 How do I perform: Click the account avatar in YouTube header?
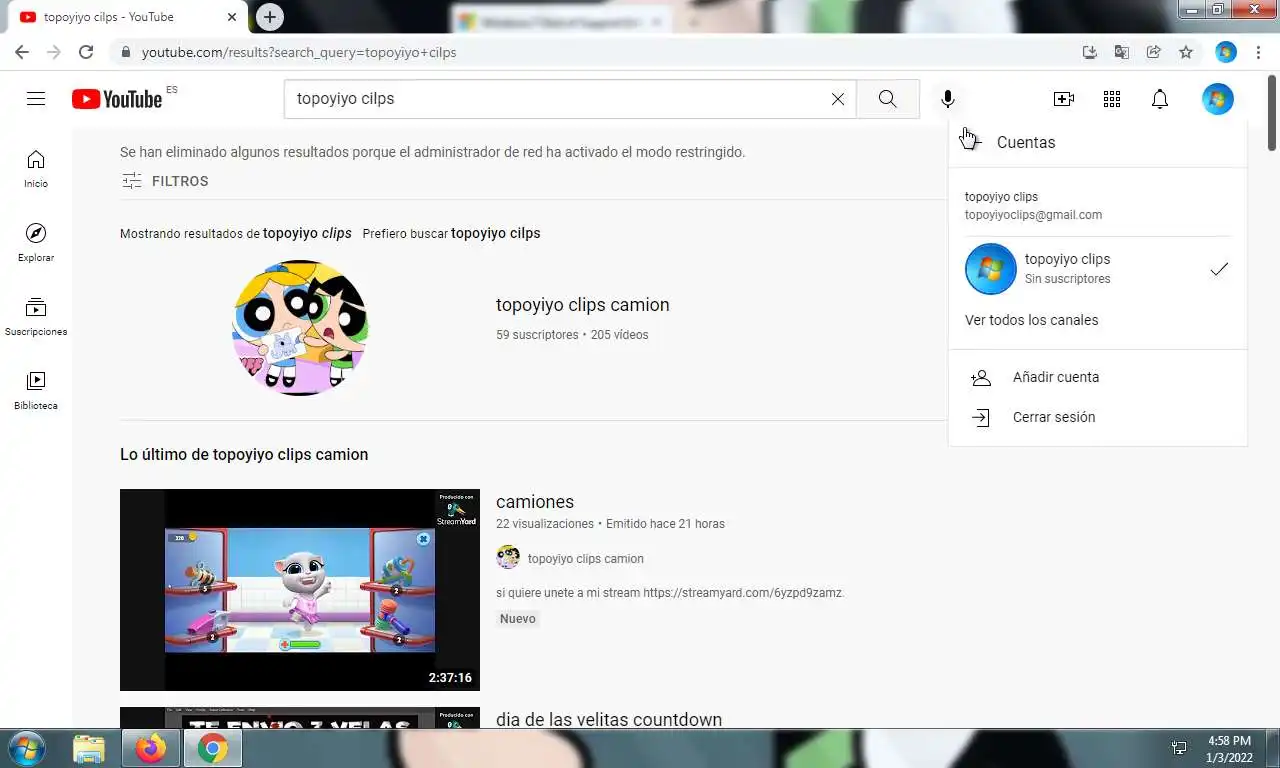tap(1218, 99)
